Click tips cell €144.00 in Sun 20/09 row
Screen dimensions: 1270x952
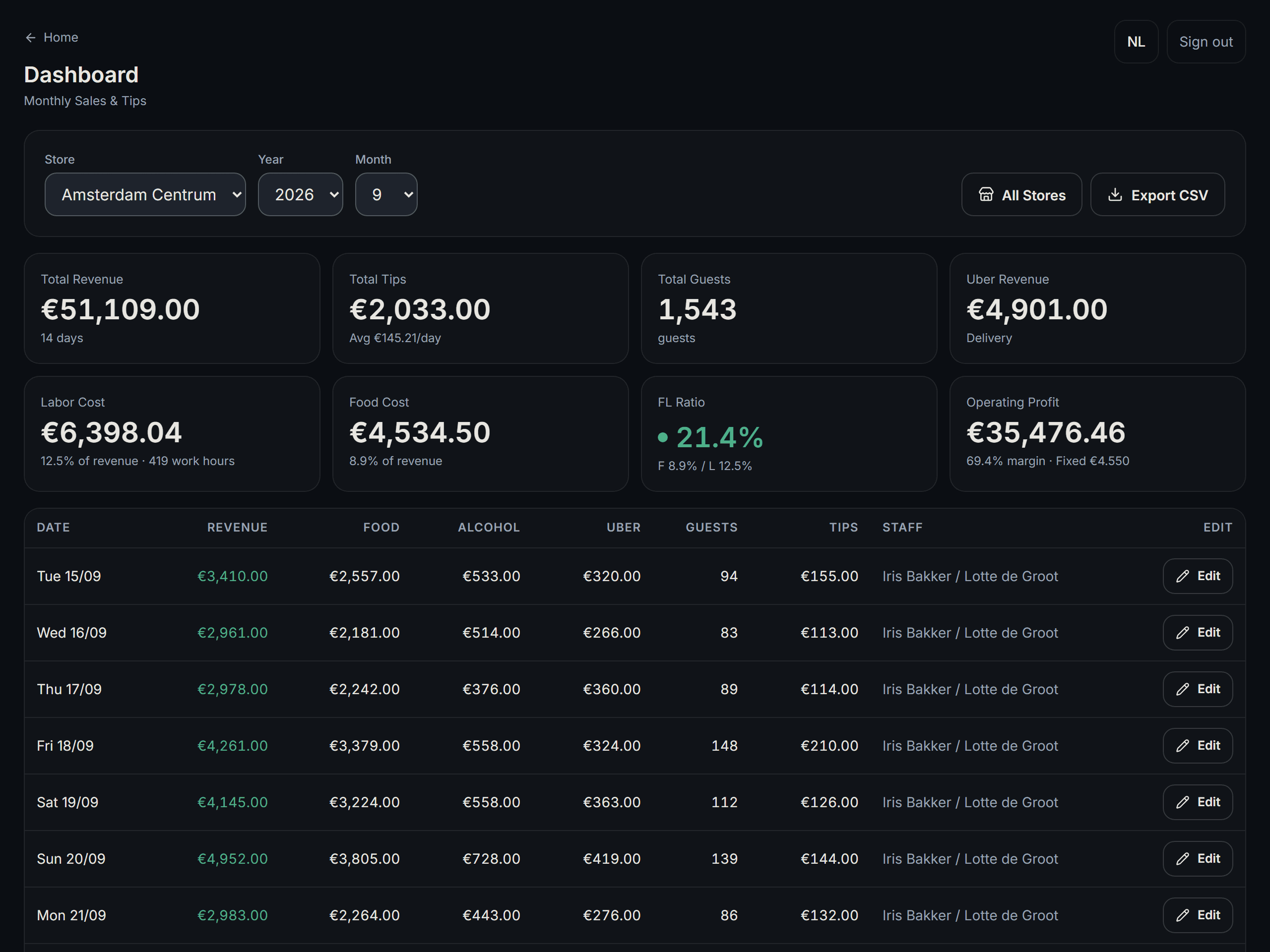(x=829, y=859)
